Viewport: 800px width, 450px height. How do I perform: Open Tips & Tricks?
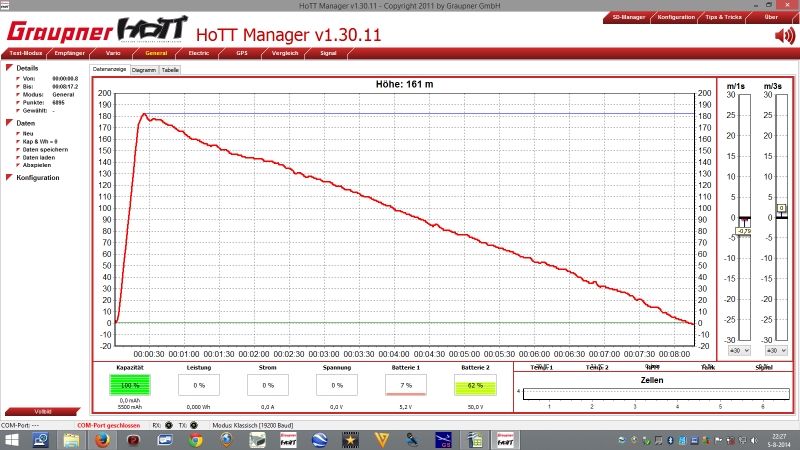(x=723, y=17)
